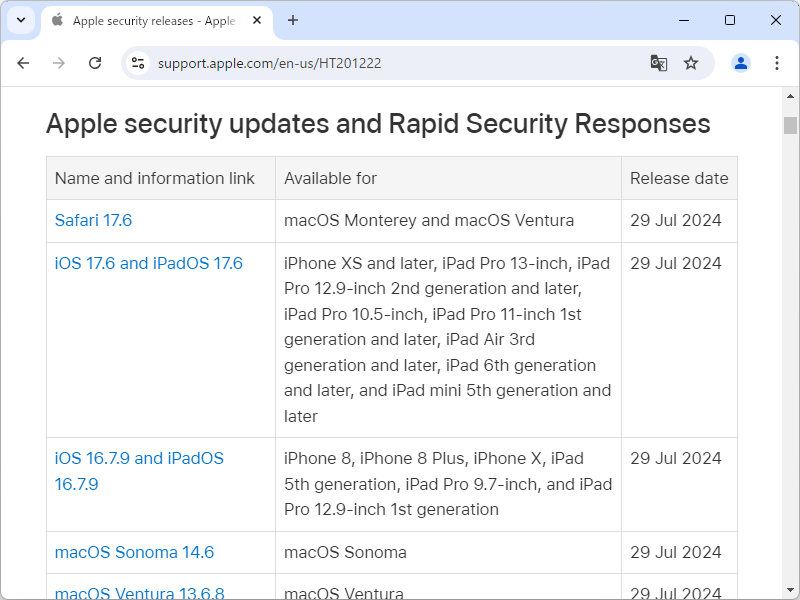The image size is (800, 600).
Task: Reload the page using the refresh icon
Action: 95,62
